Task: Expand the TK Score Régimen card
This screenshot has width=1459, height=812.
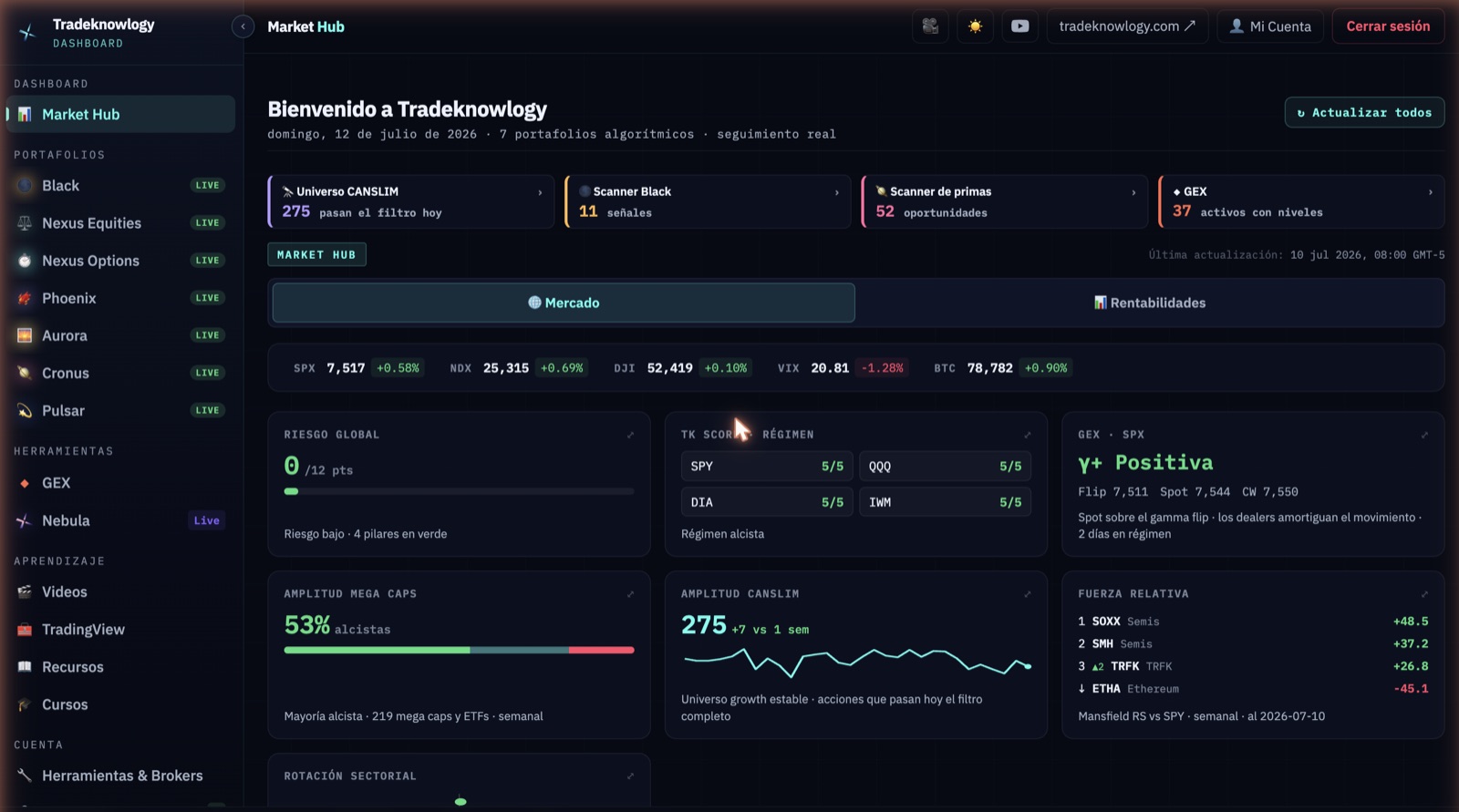Action: point(1027,435)
